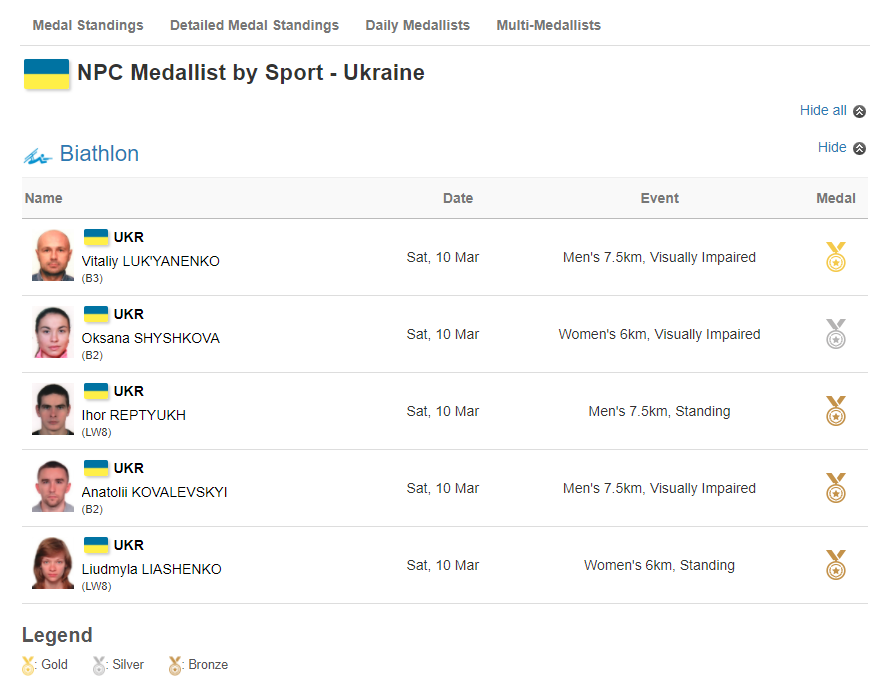The image size is (888, 688).
Task: Open the Medal Standings tab
Action: point(88,25)
